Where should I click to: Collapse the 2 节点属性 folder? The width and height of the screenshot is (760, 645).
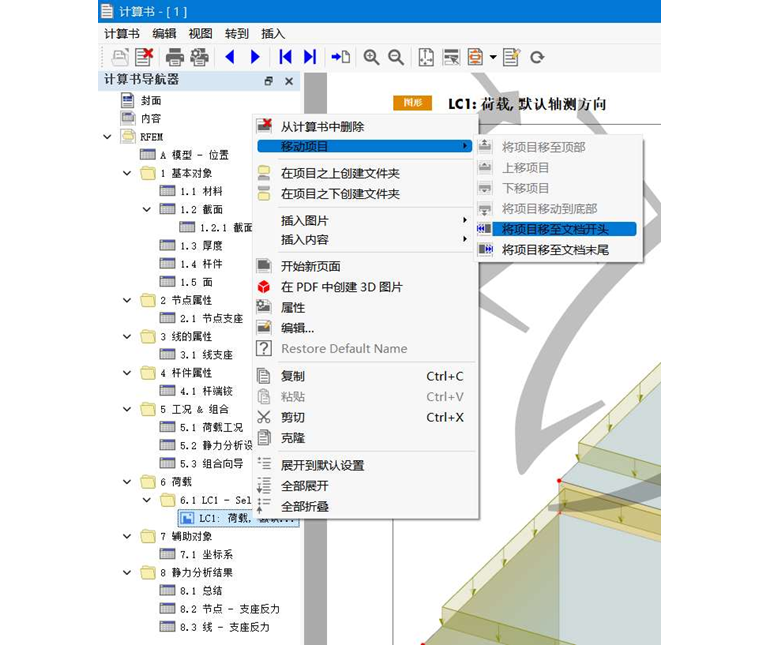[127, 300]
